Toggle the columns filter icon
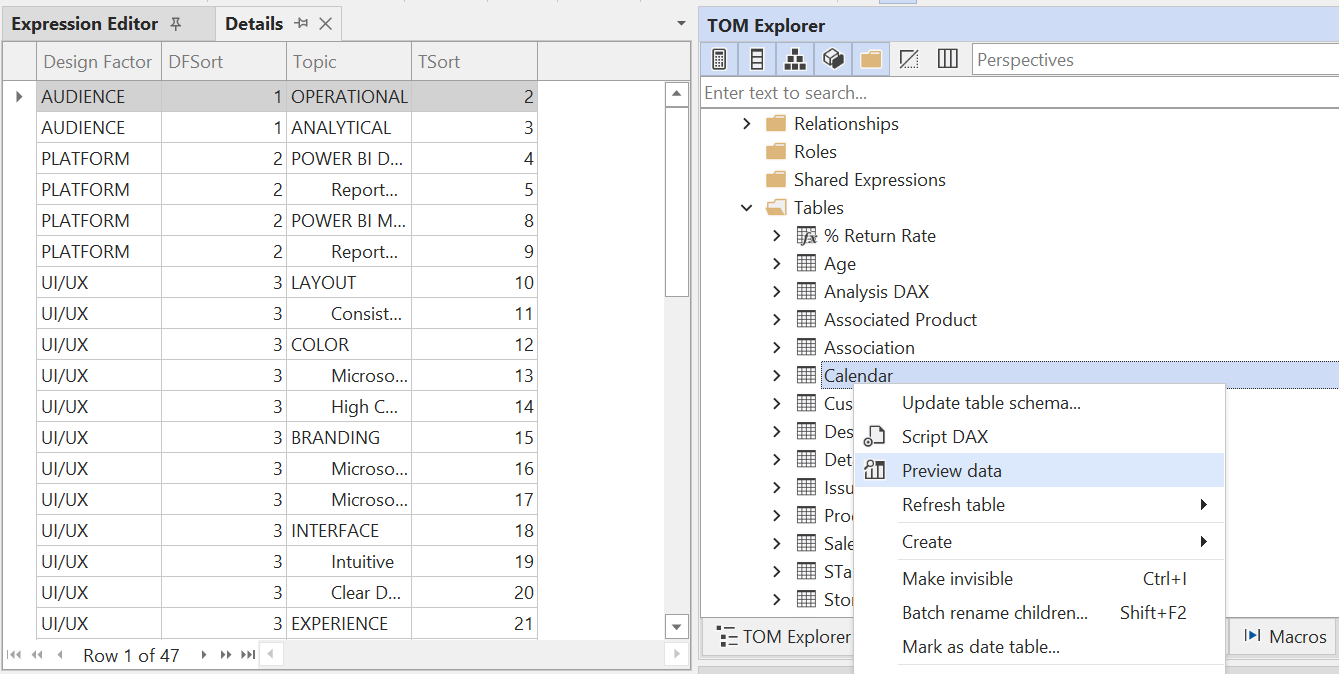The height and width of the screenshot is (674, 1339). 757,58
